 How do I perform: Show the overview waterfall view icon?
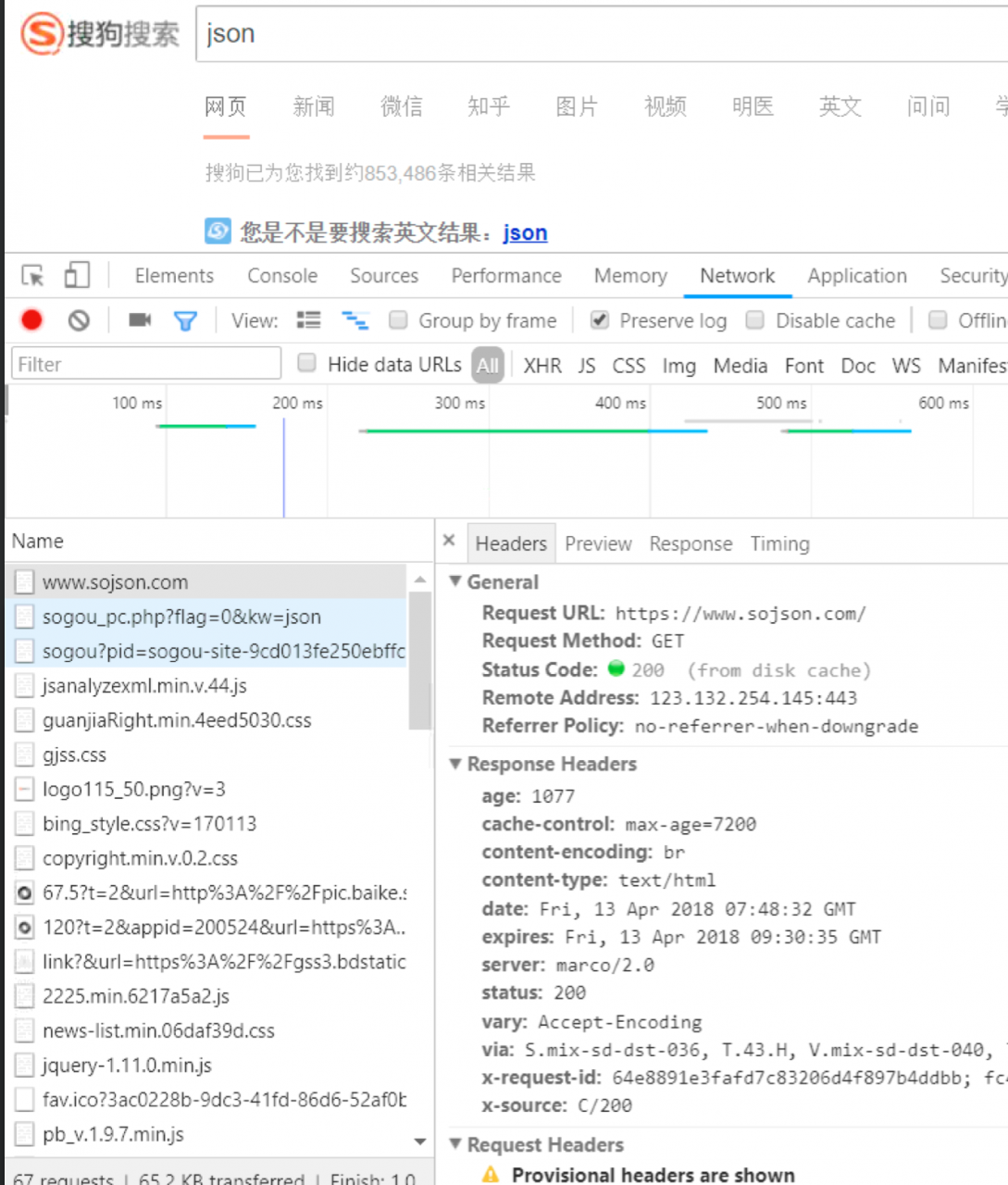(355, 320)
